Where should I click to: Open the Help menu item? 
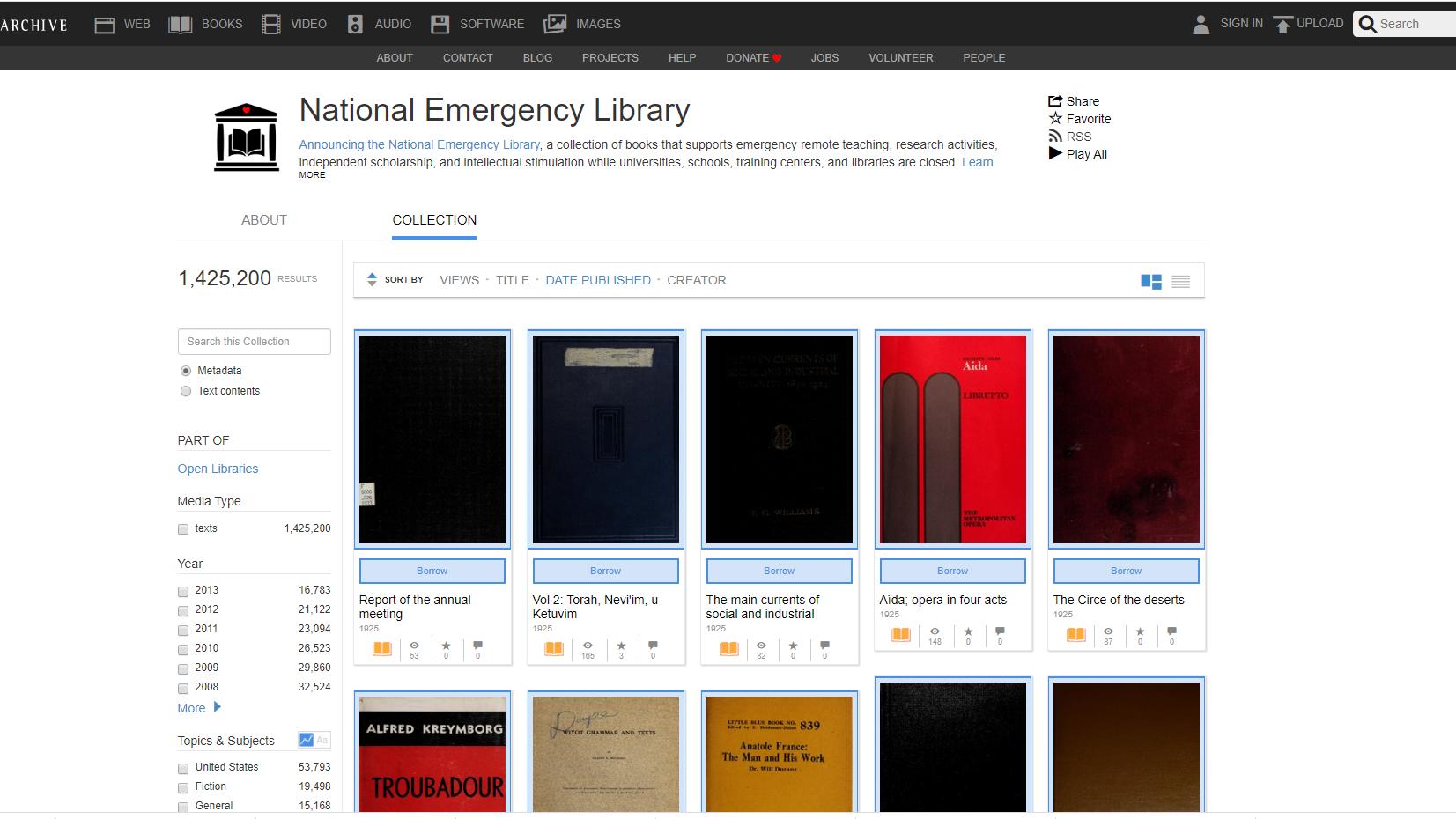pos(682,58)
